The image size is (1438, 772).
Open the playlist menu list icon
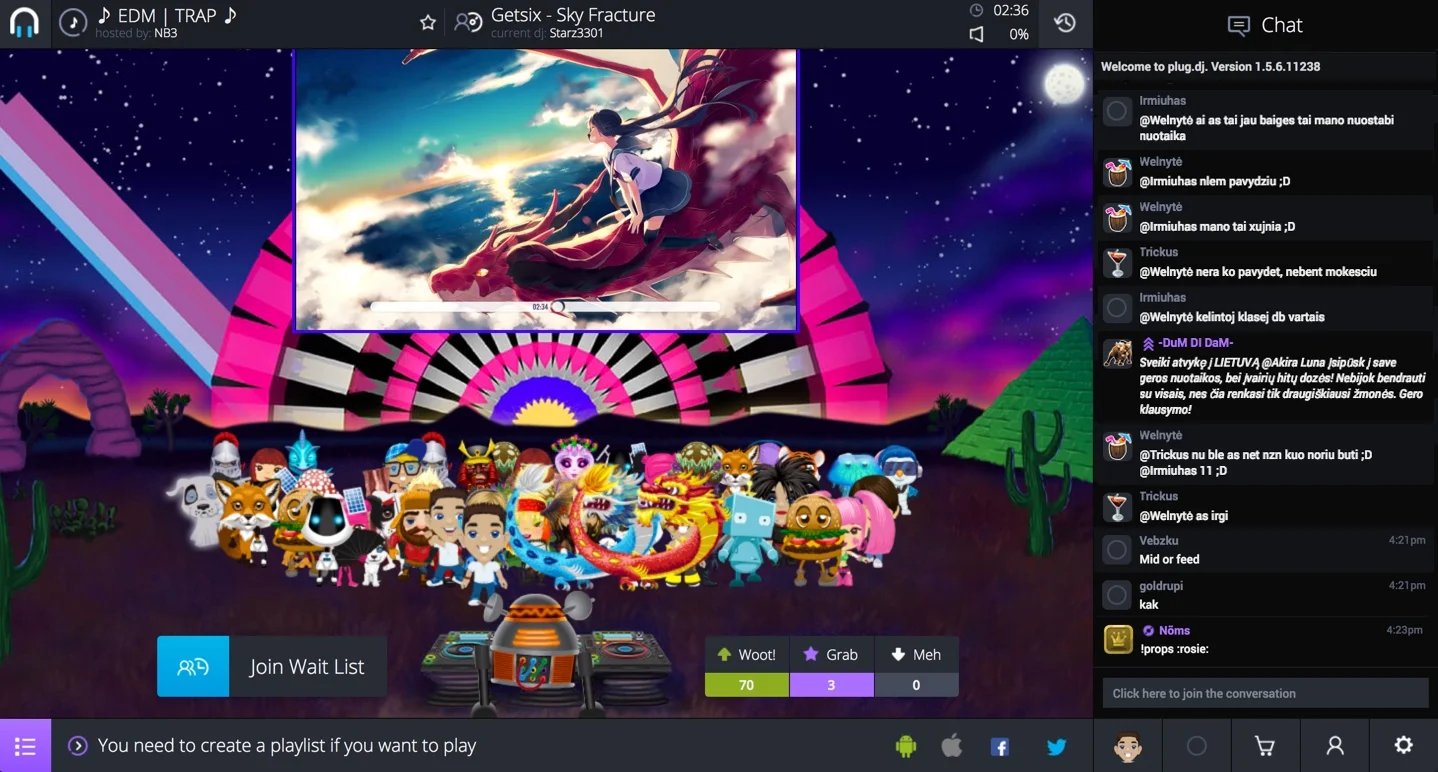click(25, 746)
